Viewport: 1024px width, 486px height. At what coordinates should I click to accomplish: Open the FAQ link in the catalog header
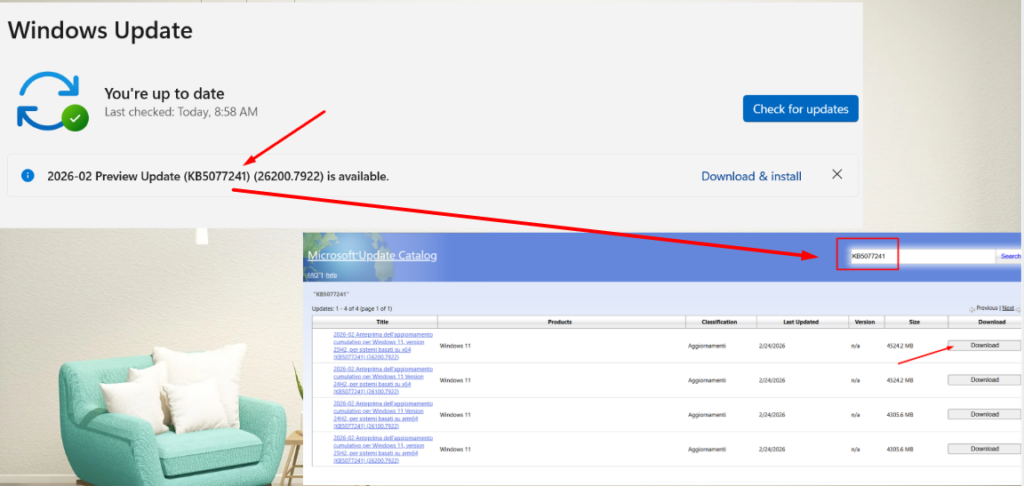pyautogui.click(x=313, y=275)
